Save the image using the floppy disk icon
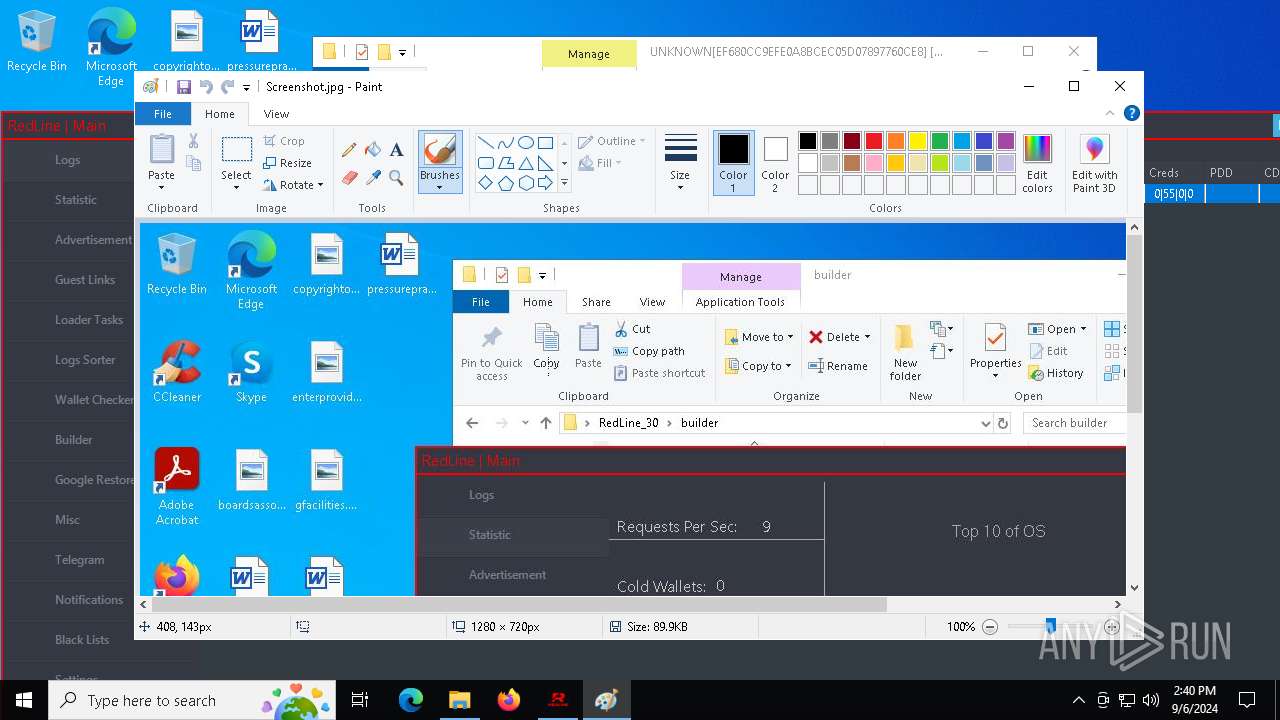 (x=184, y=87)
